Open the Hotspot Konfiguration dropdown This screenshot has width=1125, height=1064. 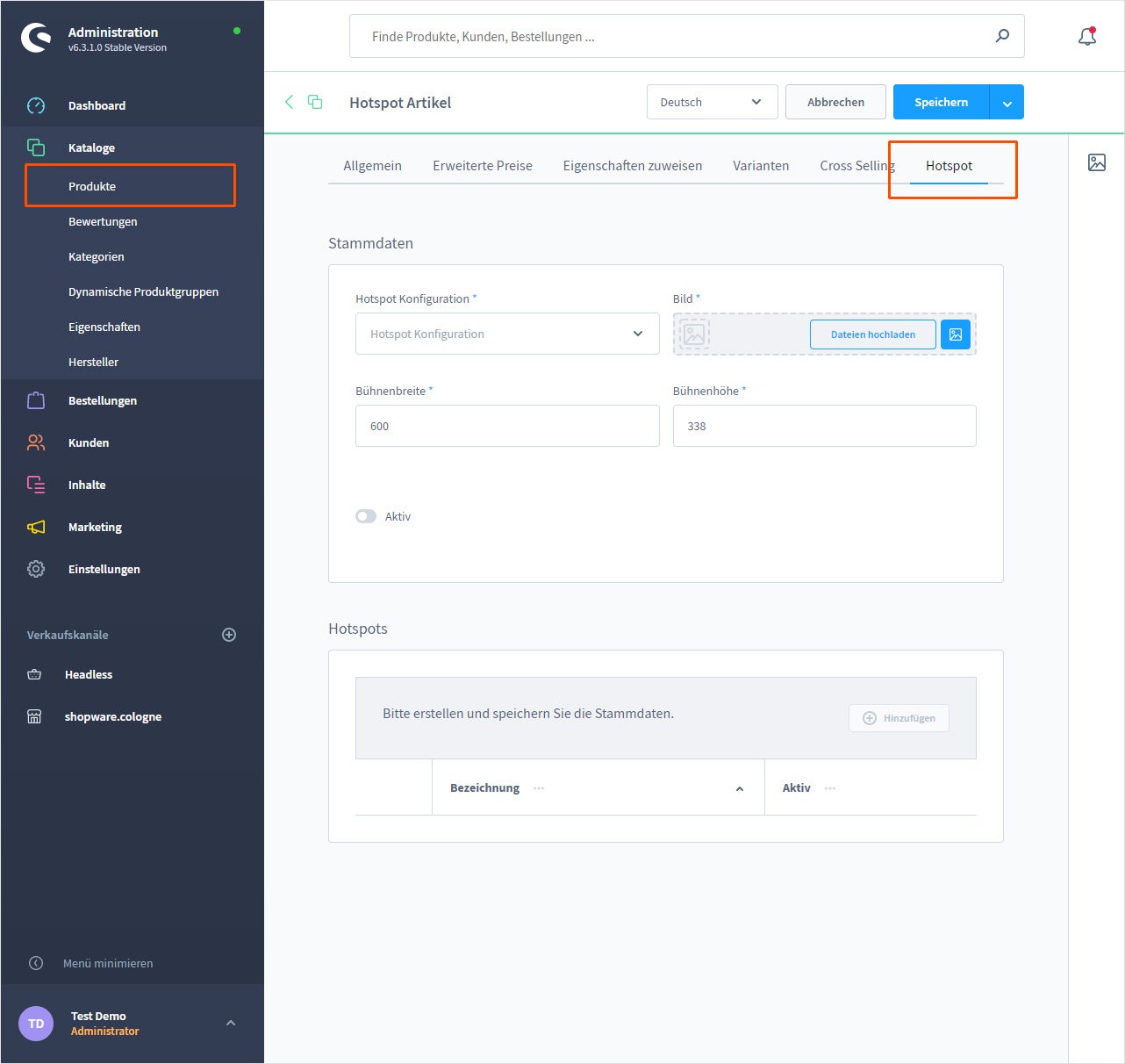(507, 334)
